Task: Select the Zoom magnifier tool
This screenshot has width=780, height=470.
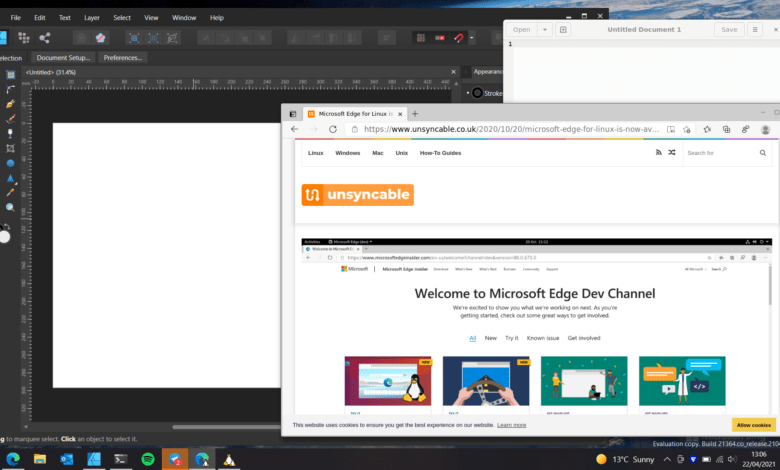Action: (x=10, y=208)
